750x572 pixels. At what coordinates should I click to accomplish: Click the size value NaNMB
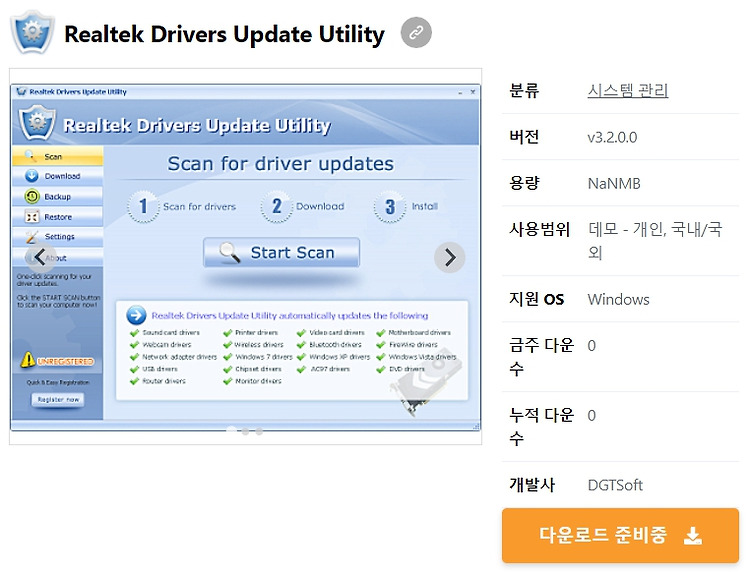coord(614,183)
